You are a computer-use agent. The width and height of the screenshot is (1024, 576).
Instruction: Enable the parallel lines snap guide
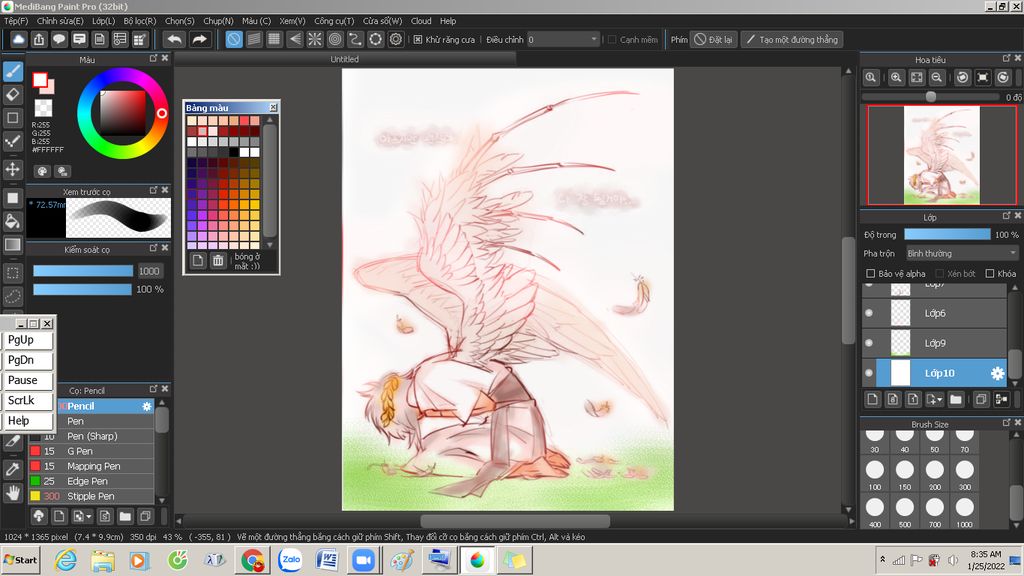(x=254, y=39)
